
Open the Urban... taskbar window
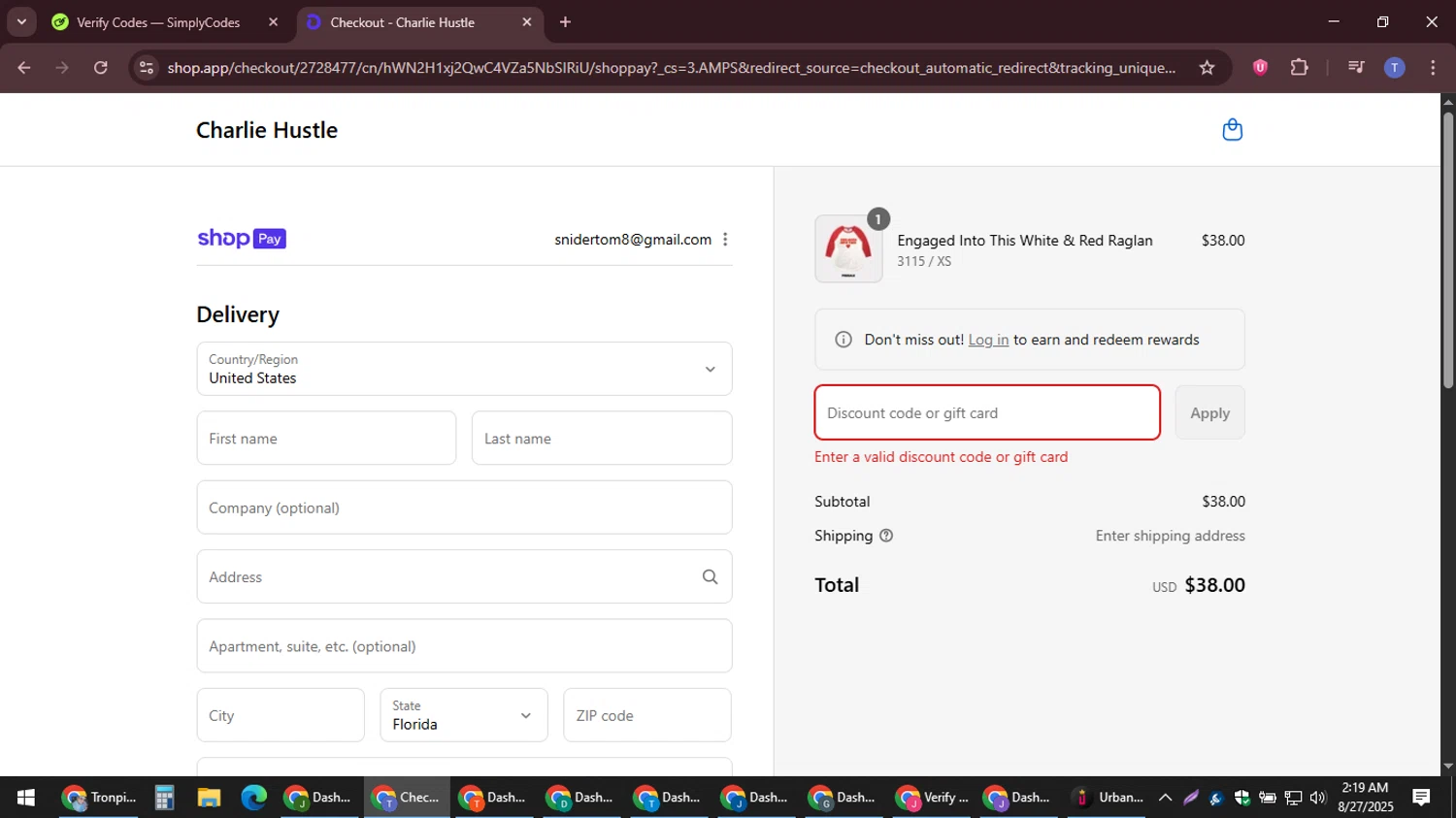pyautogui.click(x=1107, y=798)
